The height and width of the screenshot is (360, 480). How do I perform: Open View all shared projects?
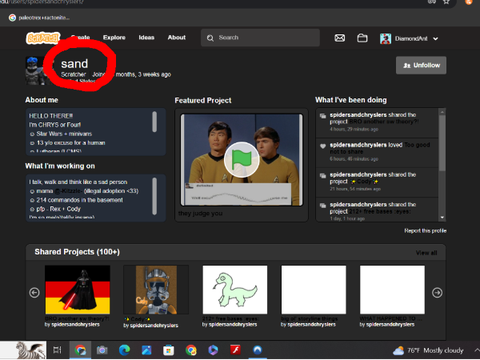[426, 253]
